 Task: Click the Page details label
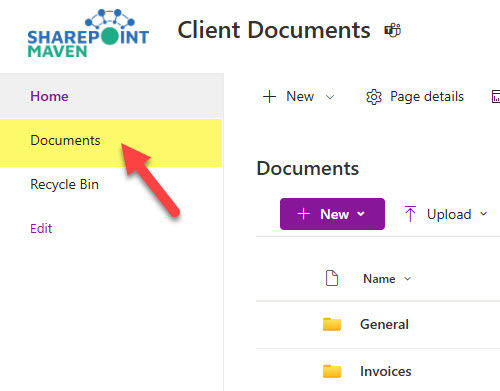coord(427,97)
